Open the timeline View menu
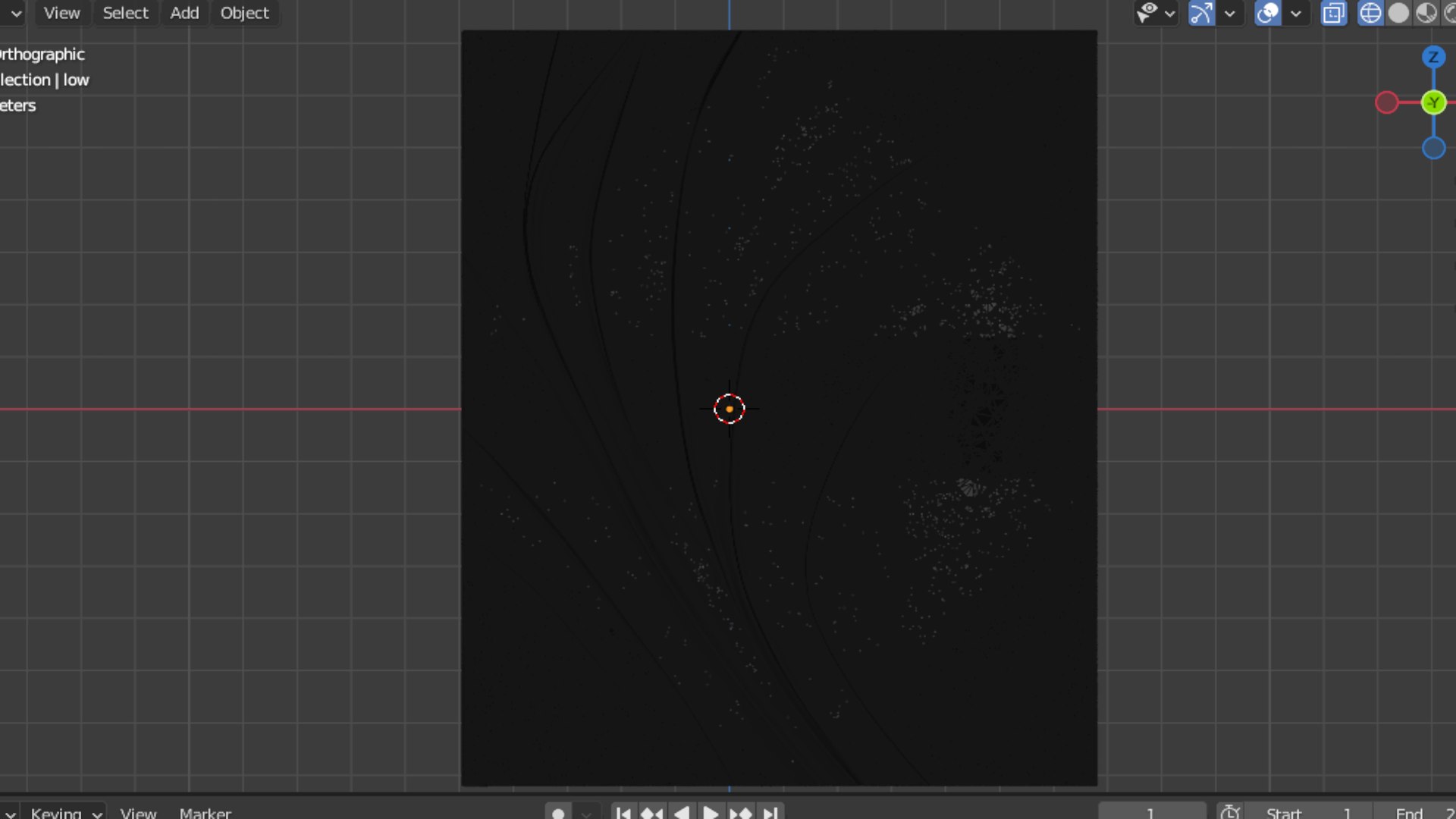Viewport: 1456px width, 819px height. tap(138, 813)
